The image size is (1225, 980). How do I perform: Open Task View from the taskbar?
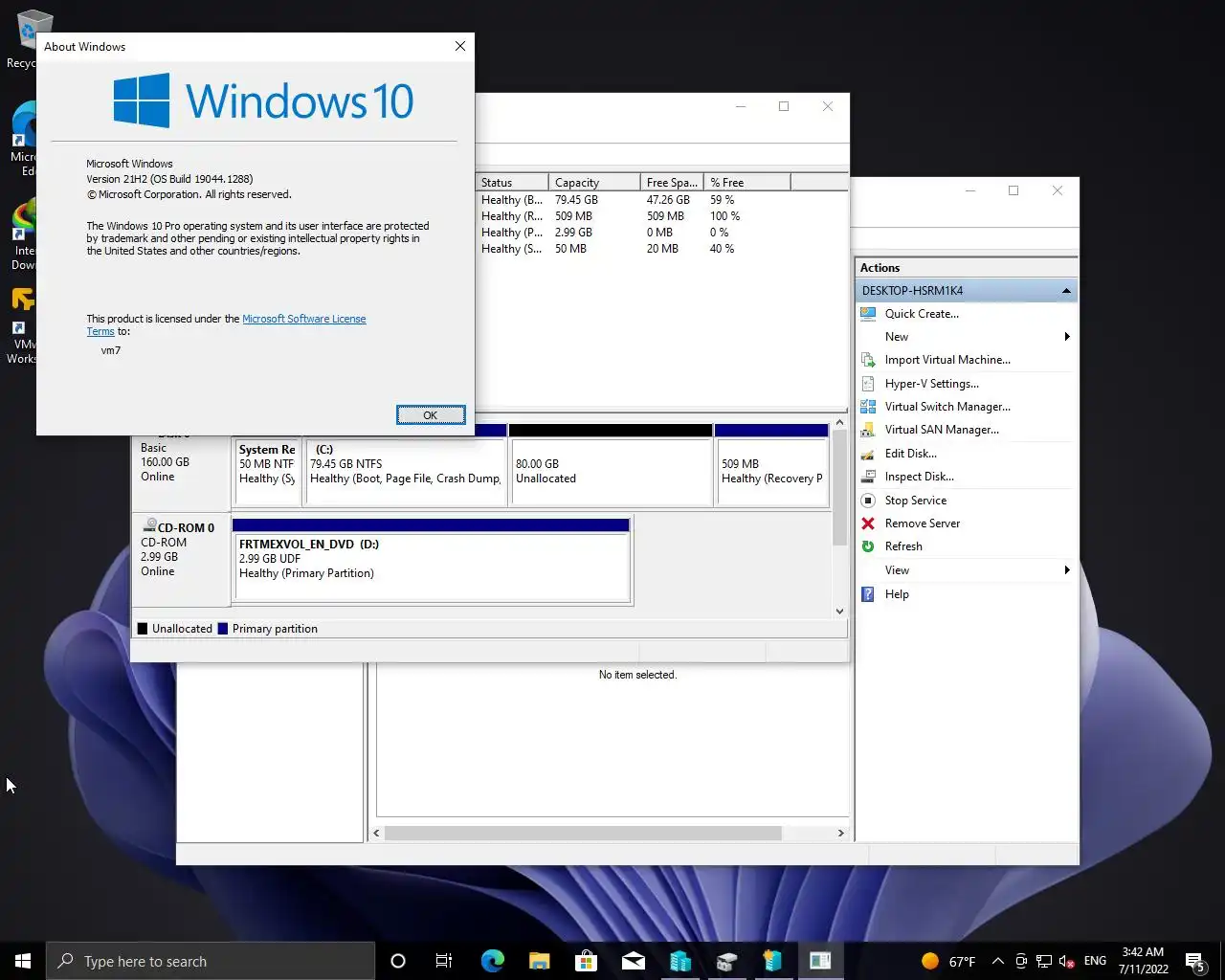[444, 961]
